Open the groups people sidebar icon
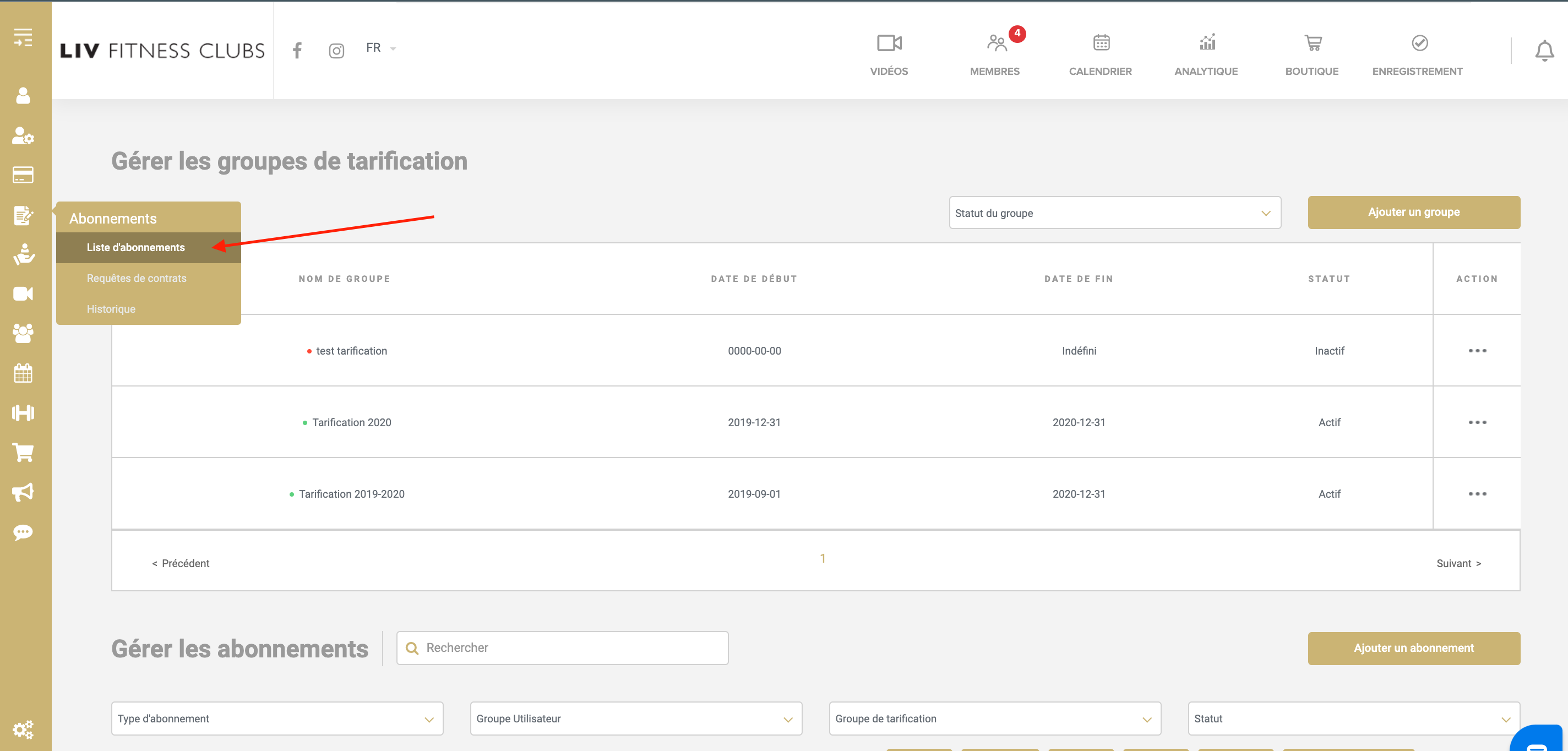1568x751 pixels. click(23, 334)
